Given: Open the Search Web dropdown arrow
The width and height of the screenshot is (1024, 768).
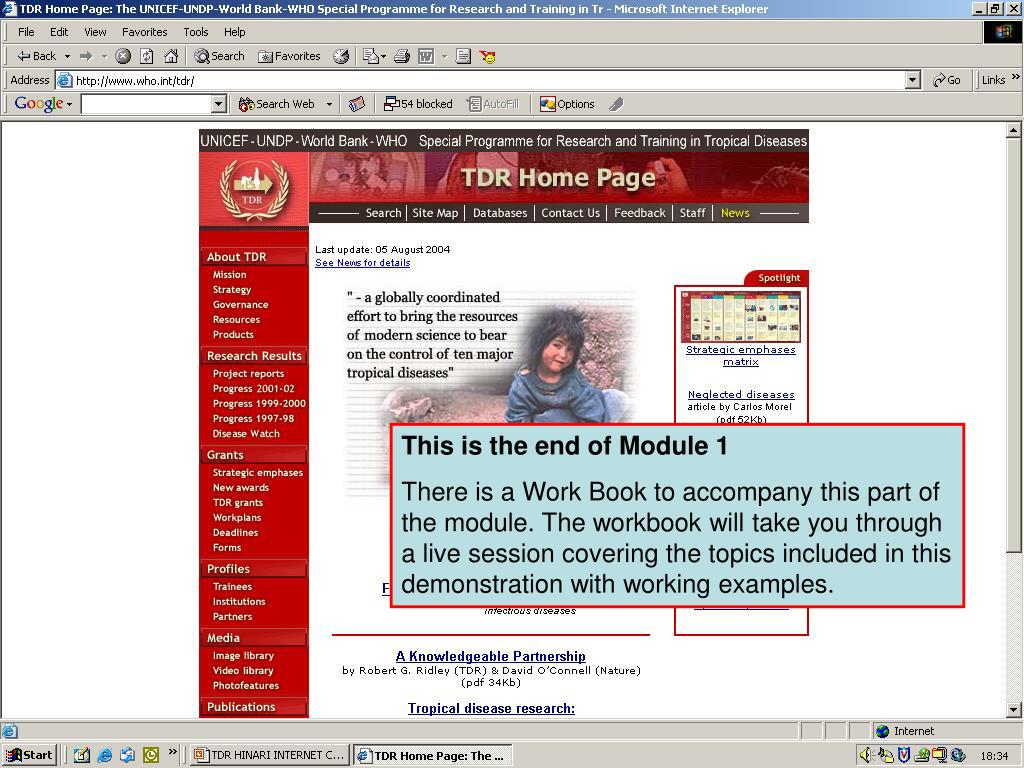Looking at the screenshot, I should (329, 104).
